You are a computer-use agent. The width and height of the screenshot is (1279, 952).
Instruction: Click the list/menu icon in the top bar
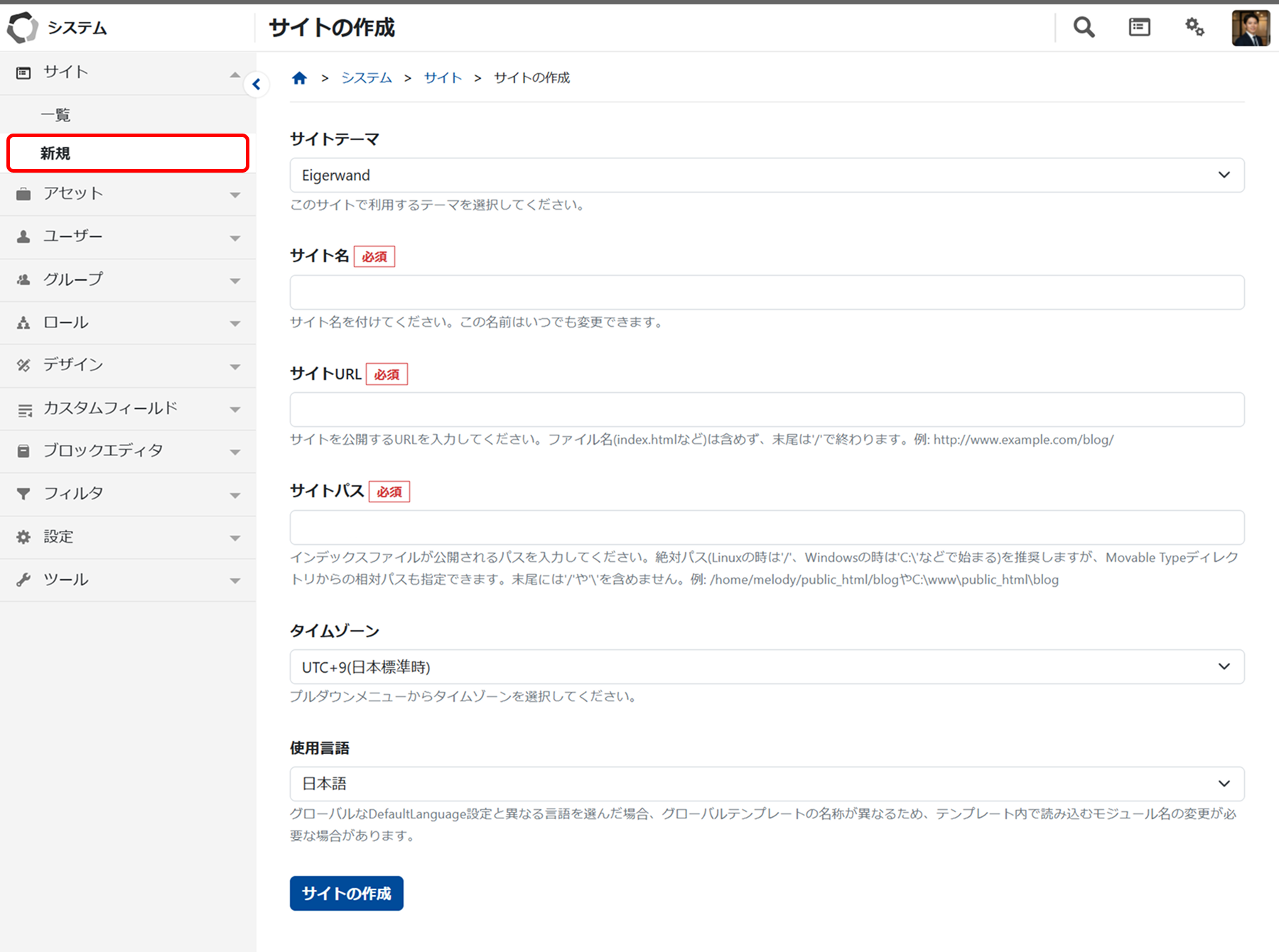[x=1139, y=27]
